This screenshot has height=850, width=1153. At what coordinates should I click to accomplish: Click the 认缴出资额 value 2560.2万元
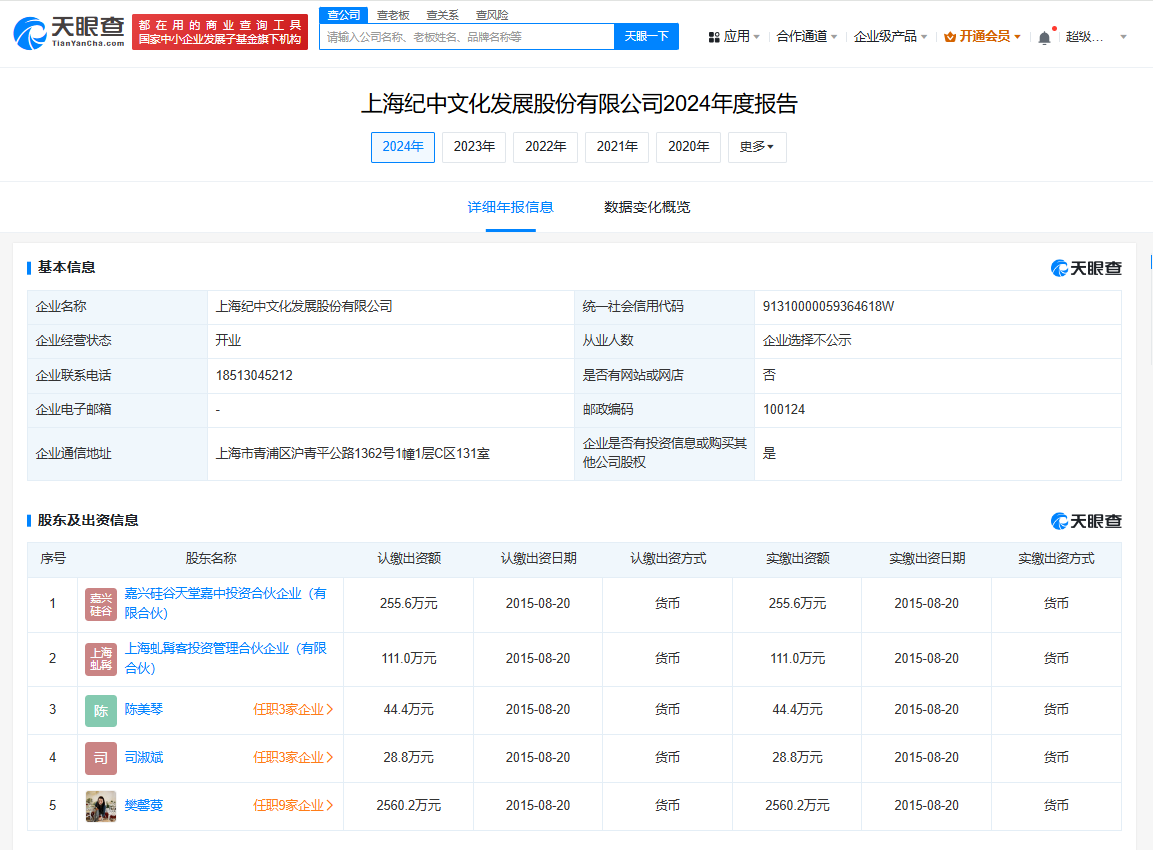409,805
